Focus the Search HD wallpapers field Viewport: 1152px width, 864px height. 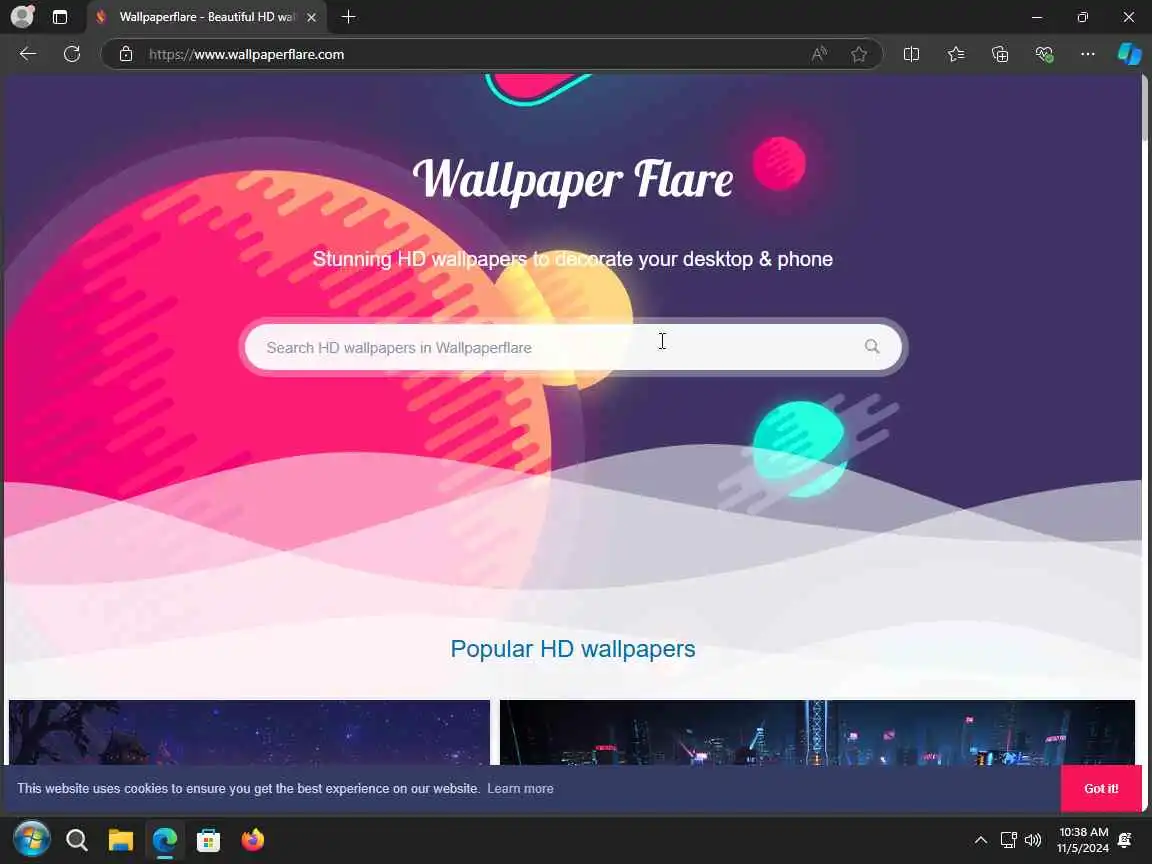click(x=573, y=348)
